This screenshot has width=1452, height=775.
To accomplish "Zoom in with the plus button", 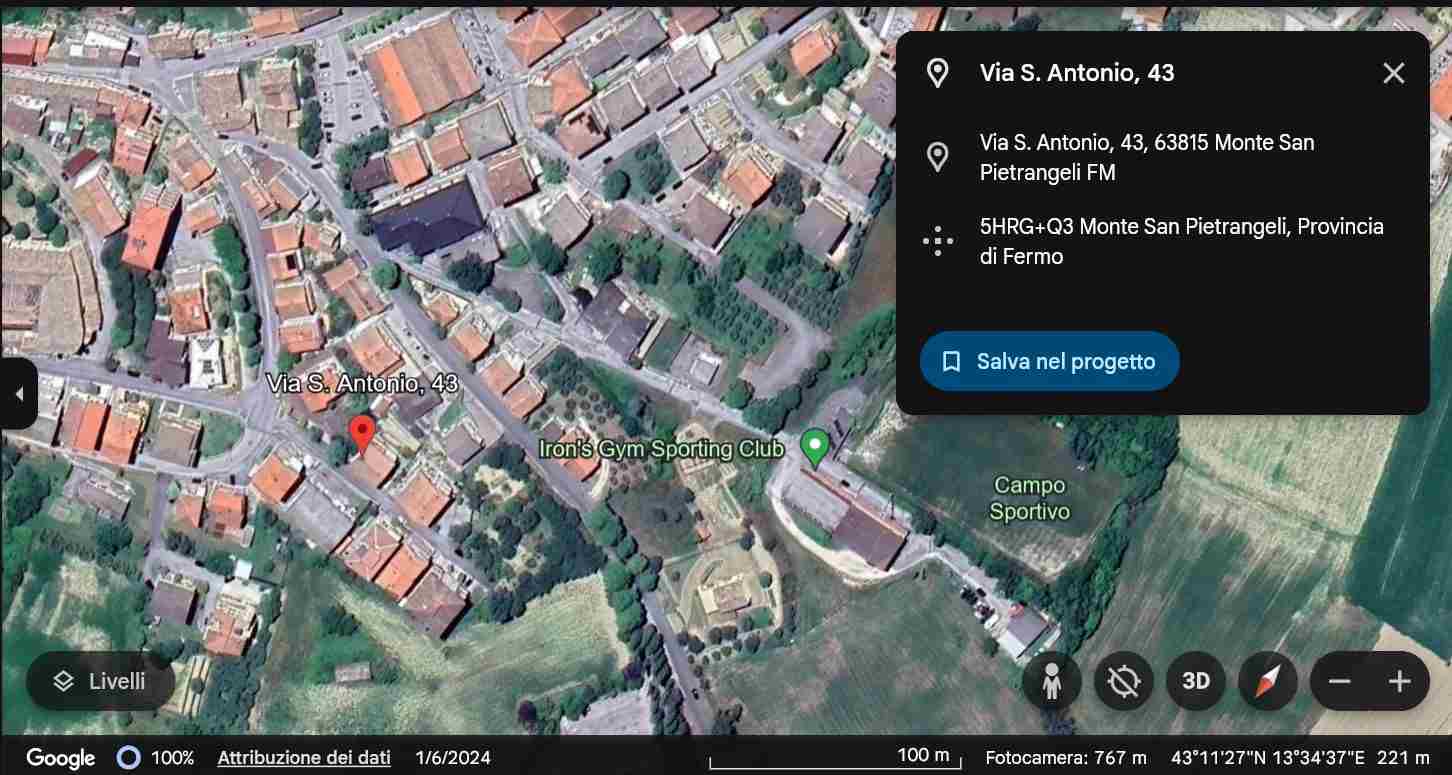I will pos(1399,682).
